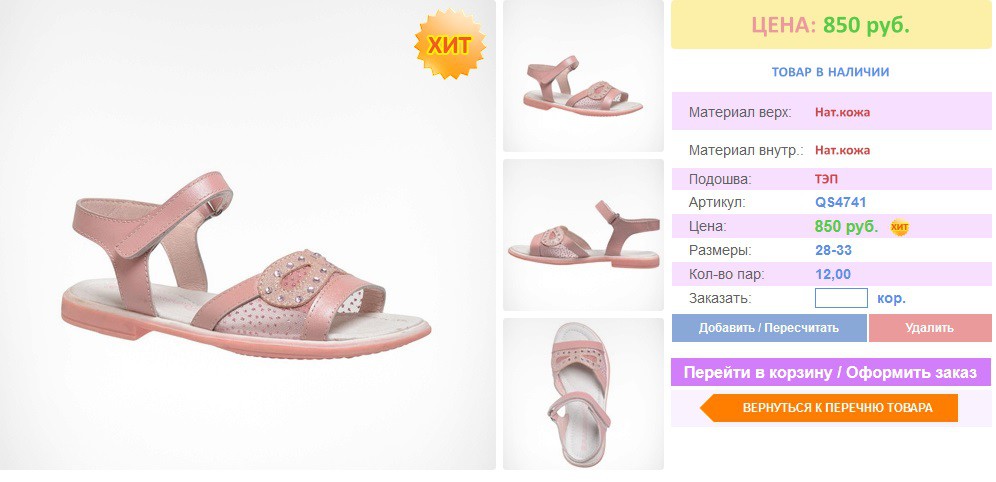
Task: Select first sandal side-view thumbnail
Action: point(583,76)
